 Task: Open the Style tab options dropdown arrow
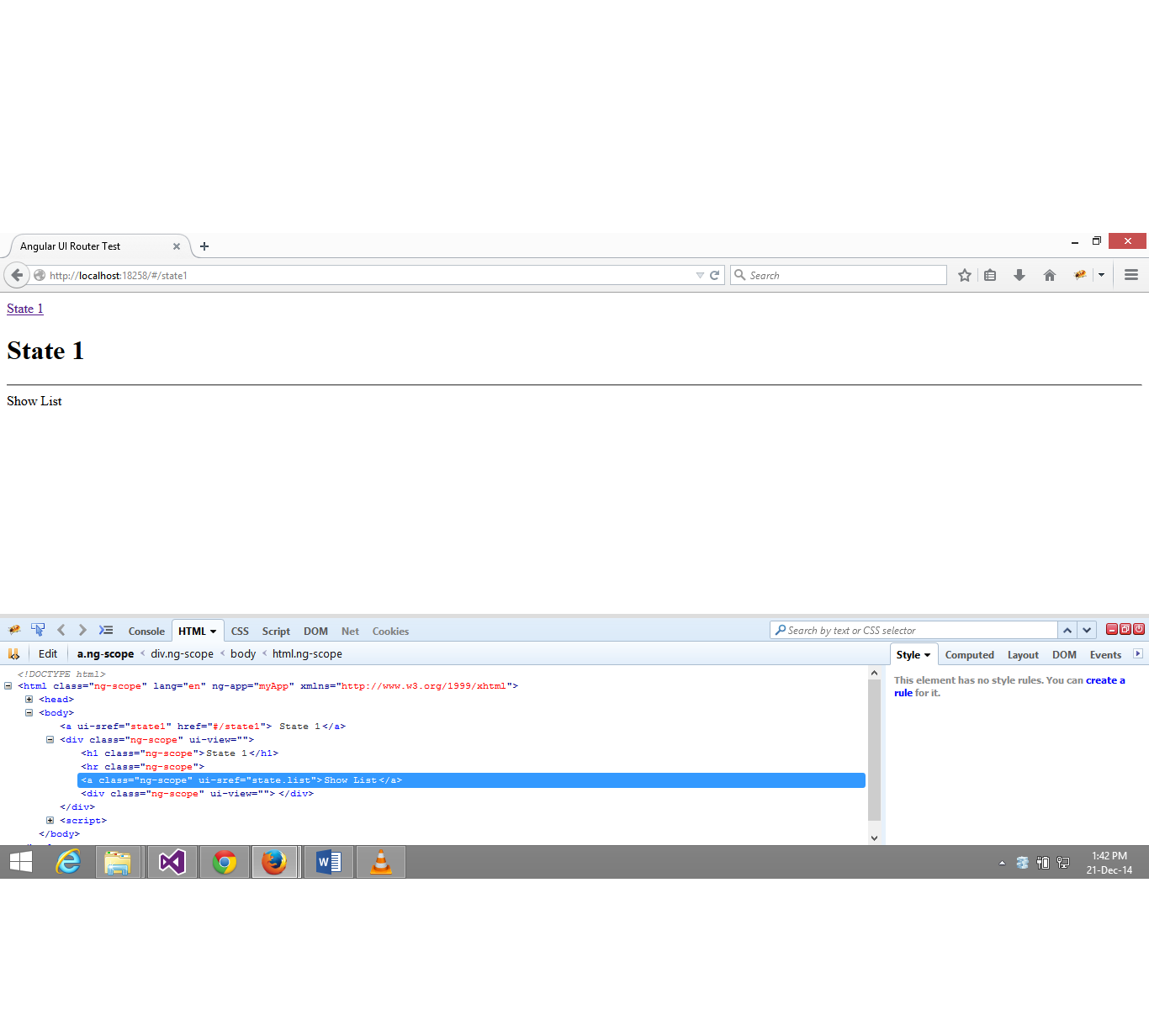point(928,655)
